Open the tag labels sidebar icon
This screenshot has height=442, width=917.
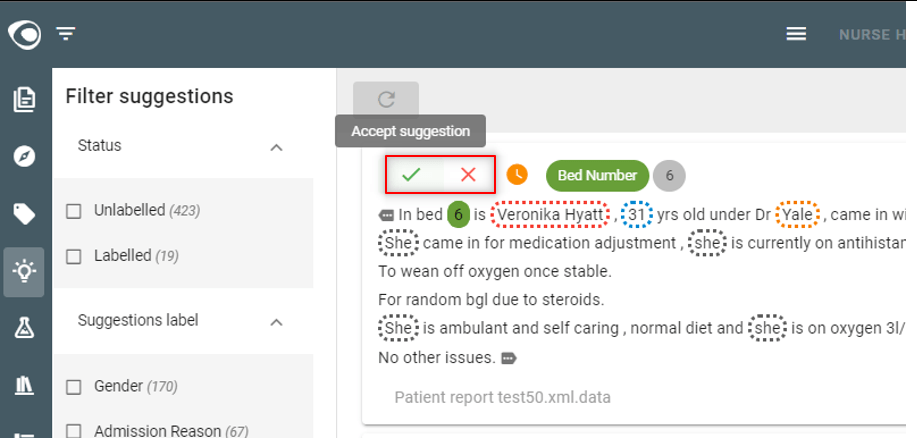click(25, 214)
